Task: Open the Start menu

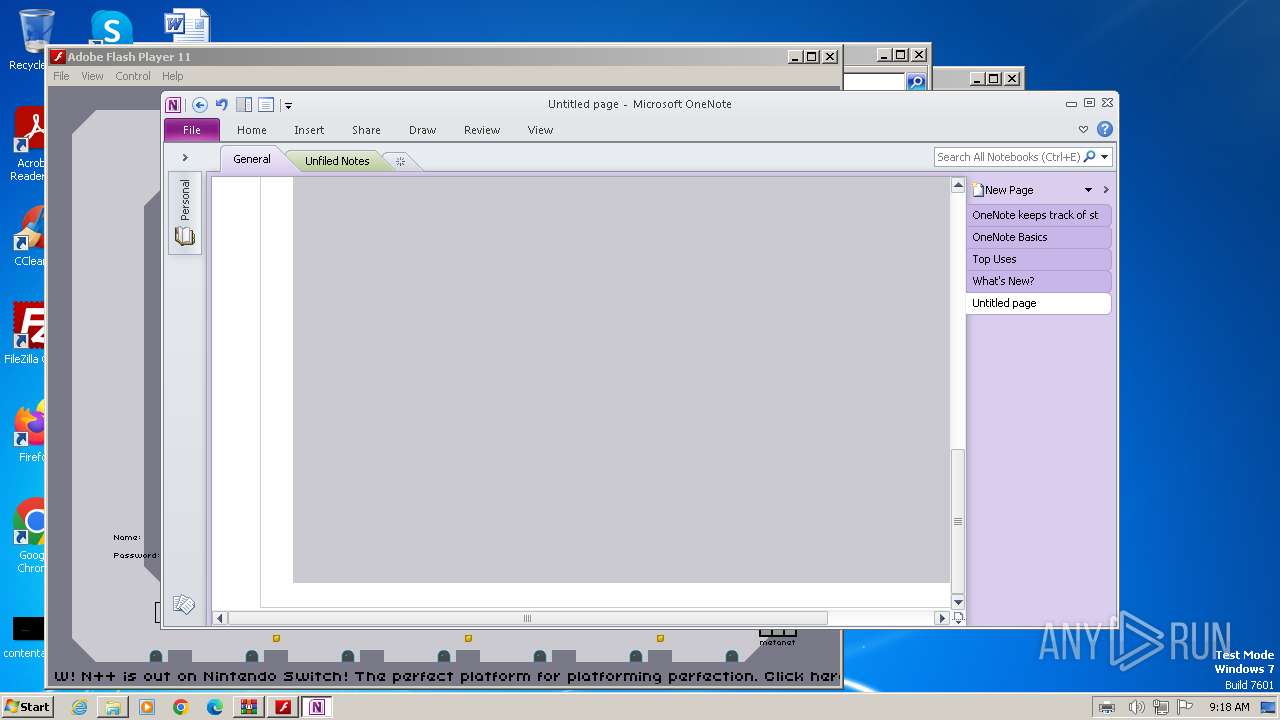Action: pyautogui.click(x=27, y=706)
